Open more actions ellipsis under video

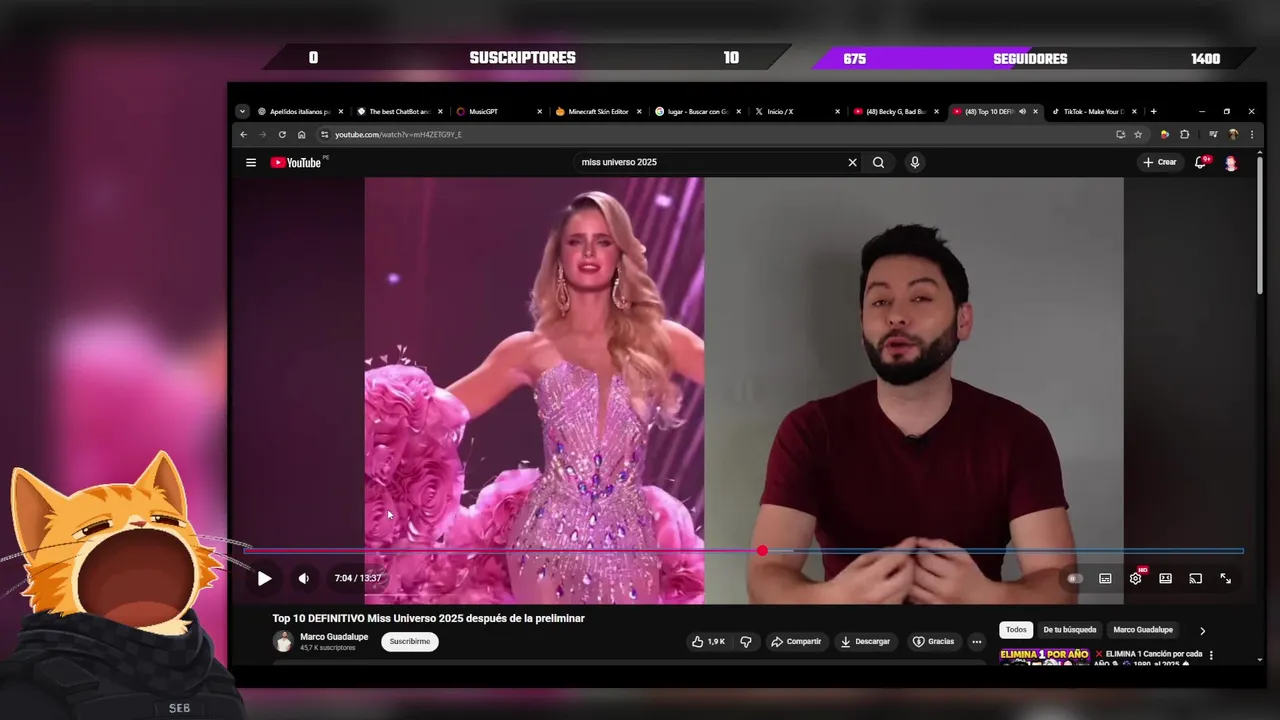point(977,642)
